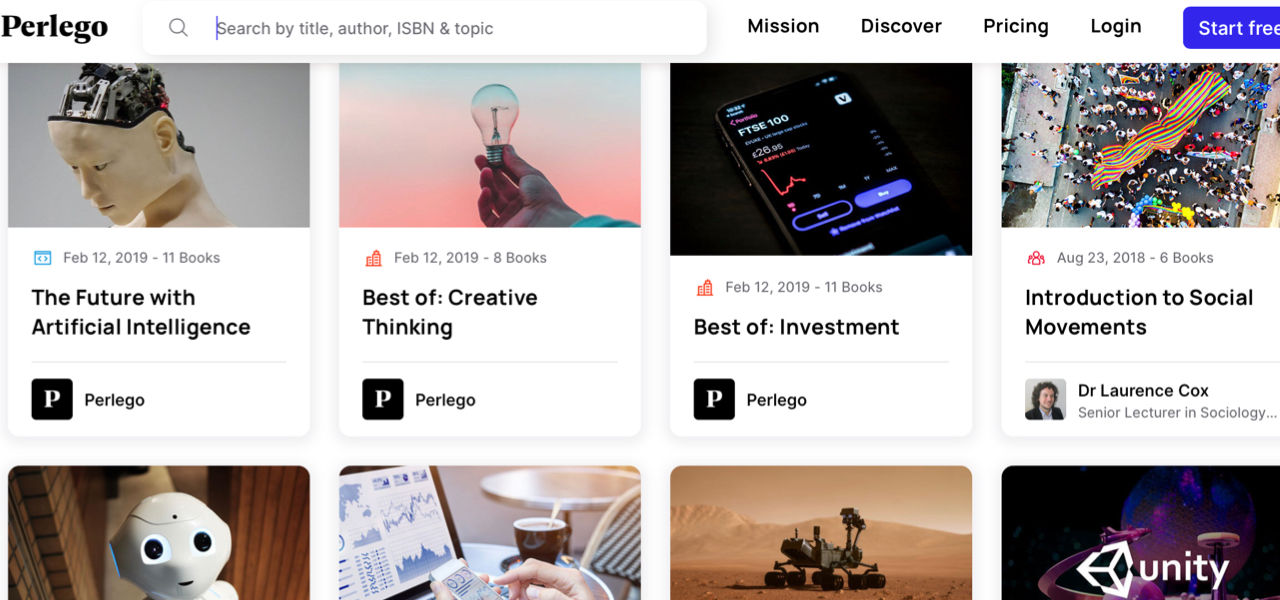Click the blue category icon beside Feb 12, 2019 - 11 Books
Screen dimensions: 1280x600
tap(42, 258)
